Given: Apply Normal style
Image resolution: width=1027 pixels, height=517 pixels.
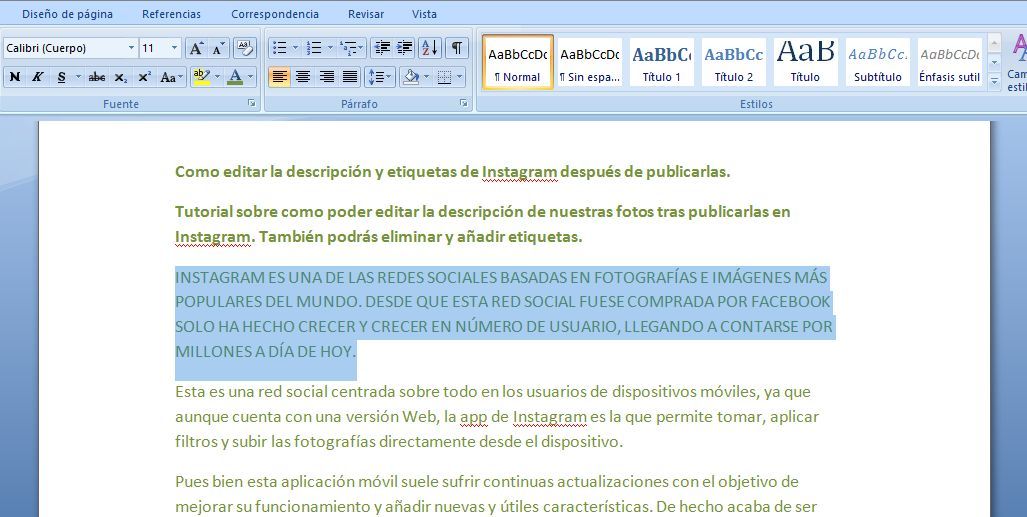Looking at the screenshot, I should coord(518,62).
